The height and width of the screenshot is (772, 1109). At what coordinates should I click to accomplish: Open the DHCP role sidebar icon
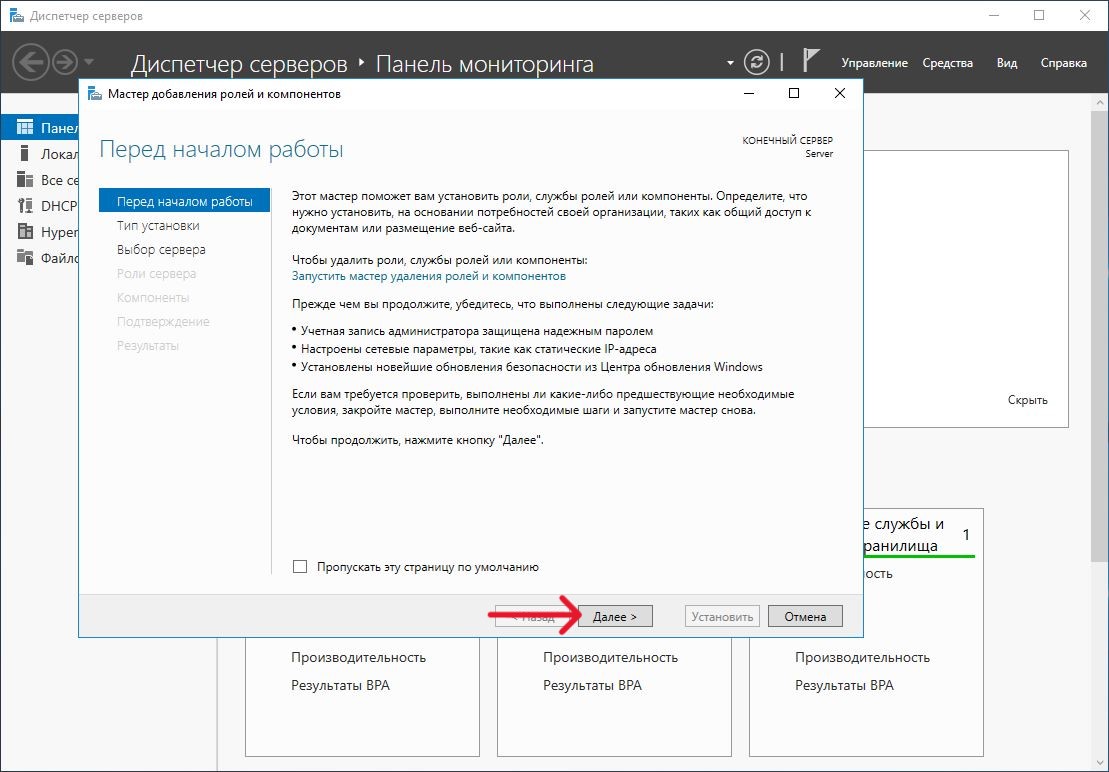pos(25,206)
